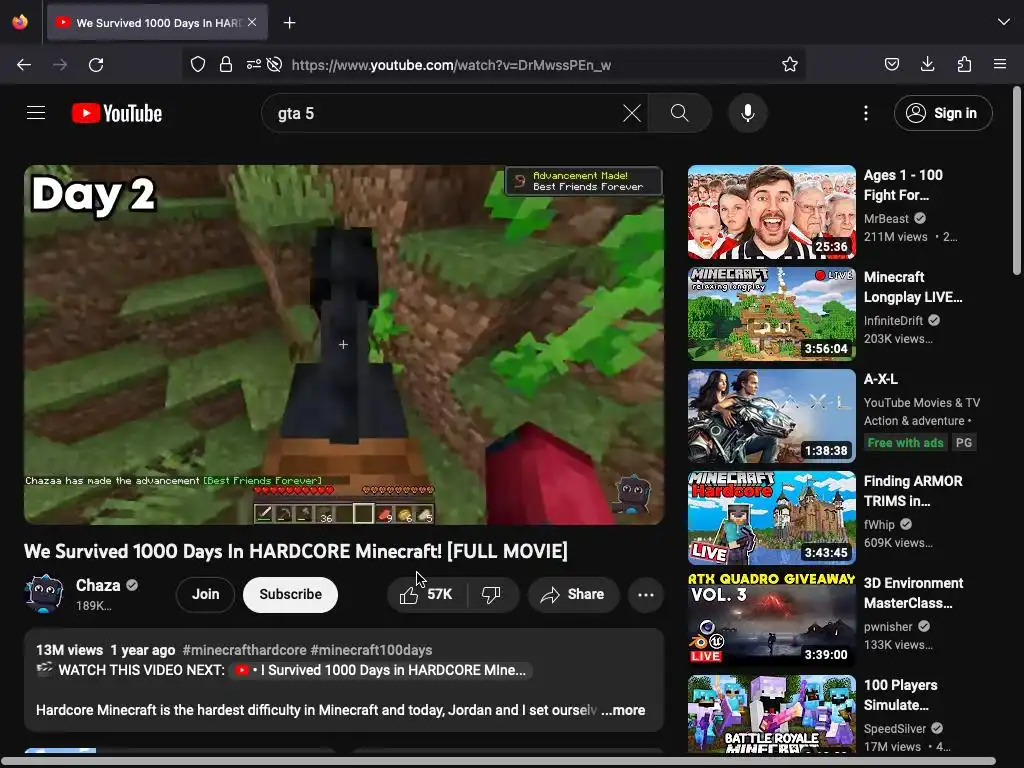Like the video with thumbs up
1024x768 pixels.
click(x=427, y=594)
